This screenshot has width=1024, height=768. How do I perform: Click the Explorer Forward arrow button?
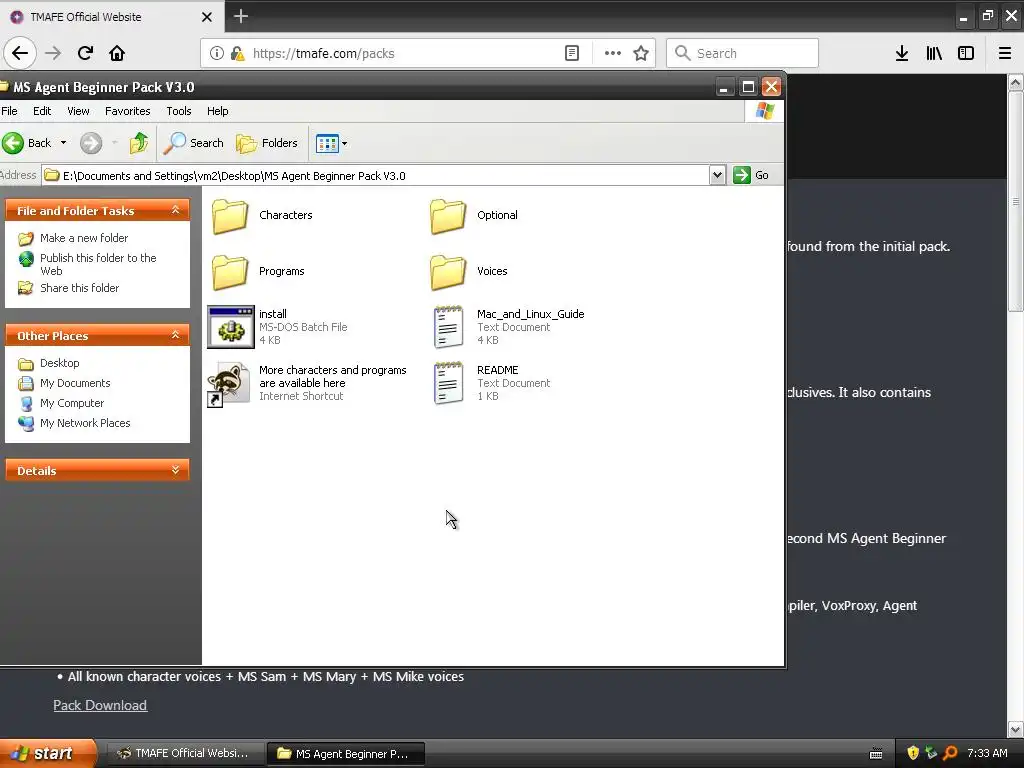[91, 143]
